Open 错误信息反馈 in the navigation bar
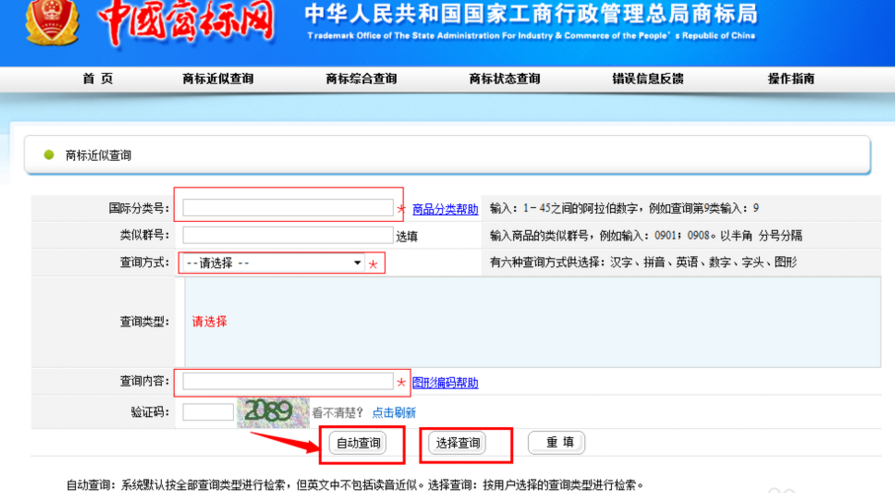Image resolution: width=895 pixels, height=493 pixels. pyautogui.click(x=648, y=79)
